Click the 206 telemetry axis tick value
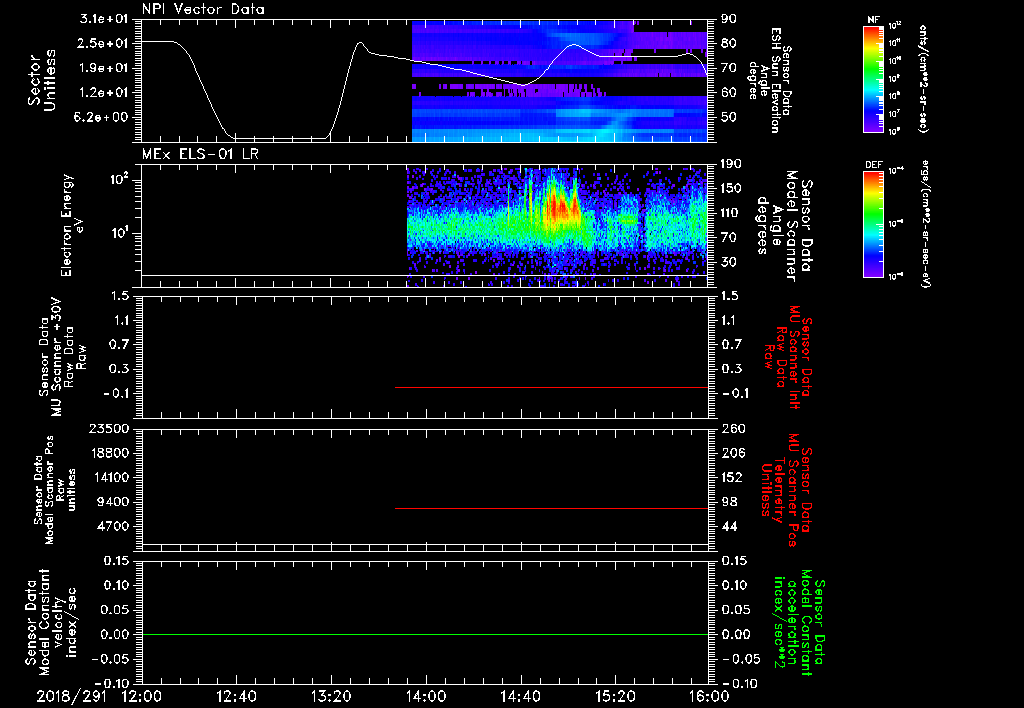The height and width of the screenshot is (708, 1024). click(x=733, y=453)
